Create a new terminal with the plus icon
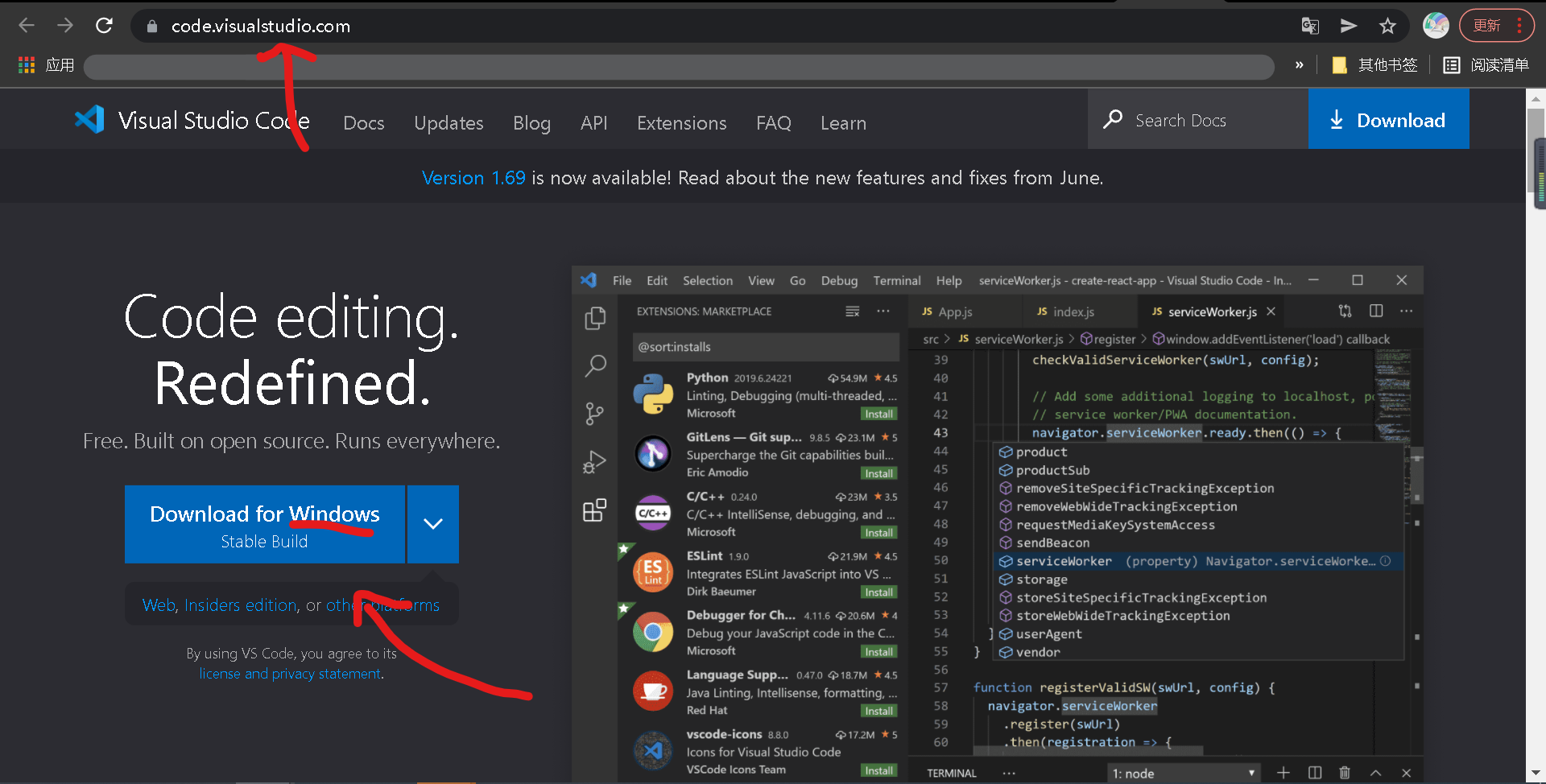 coord(1284,772)
